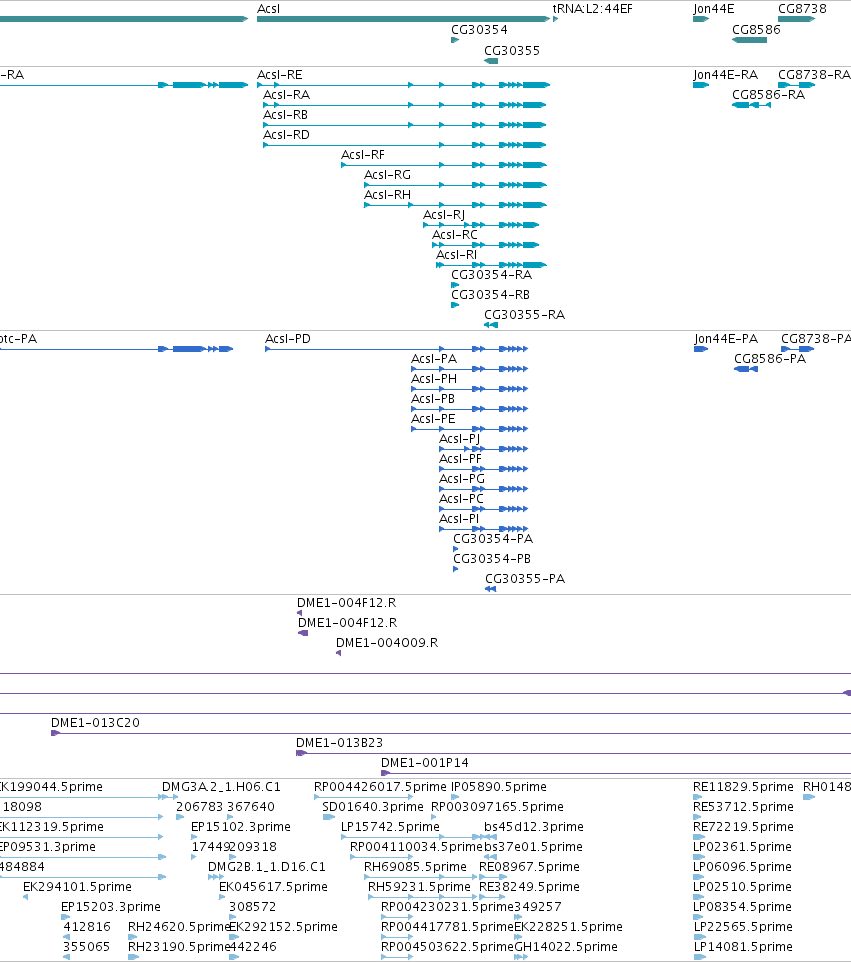Select transcript Acsl-RH
Image resolution: width=851 pixels, height=962 pixels.
387,194
